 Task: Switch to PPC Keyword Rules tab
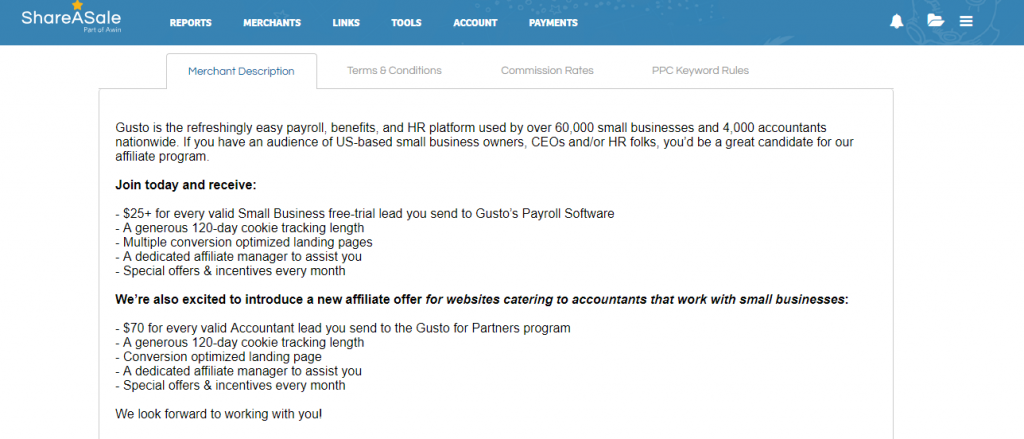[700, 71]
